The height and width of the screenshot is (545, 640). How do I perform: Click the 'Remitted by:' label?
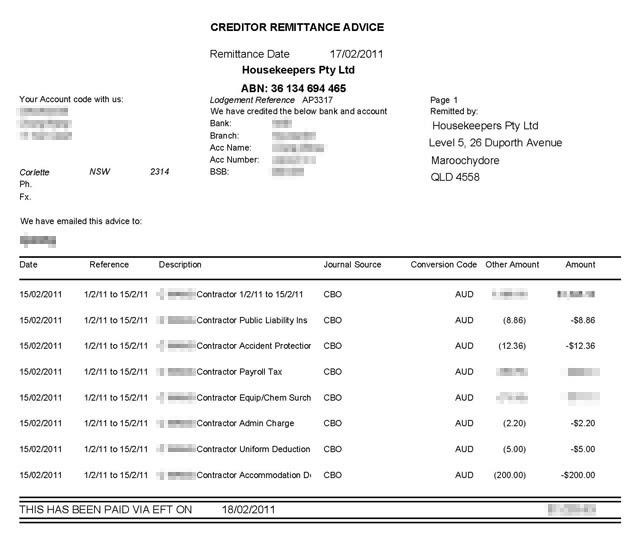[x=454, y=111]
